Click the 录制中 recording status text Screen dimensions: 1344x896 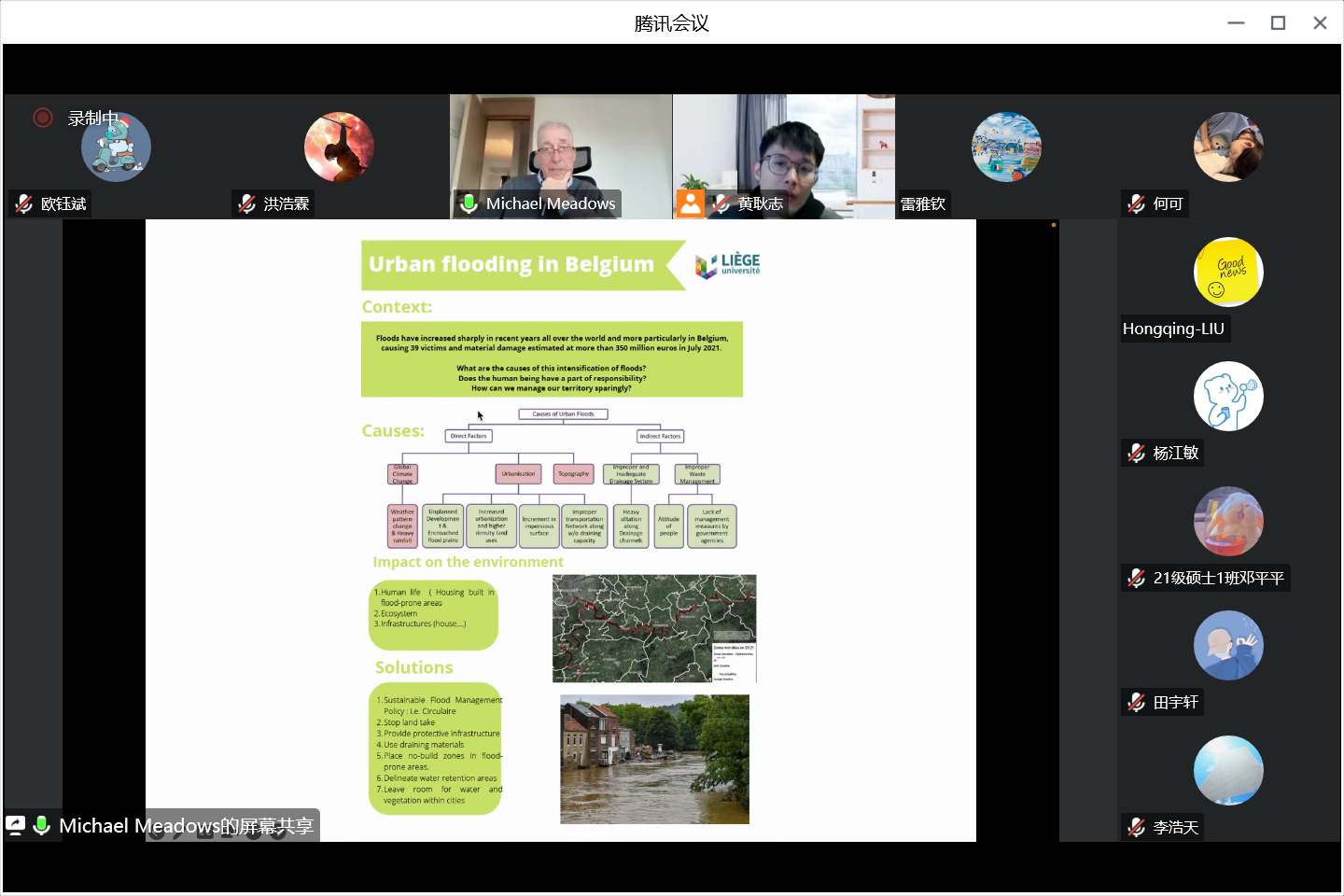tap(93, 119)
